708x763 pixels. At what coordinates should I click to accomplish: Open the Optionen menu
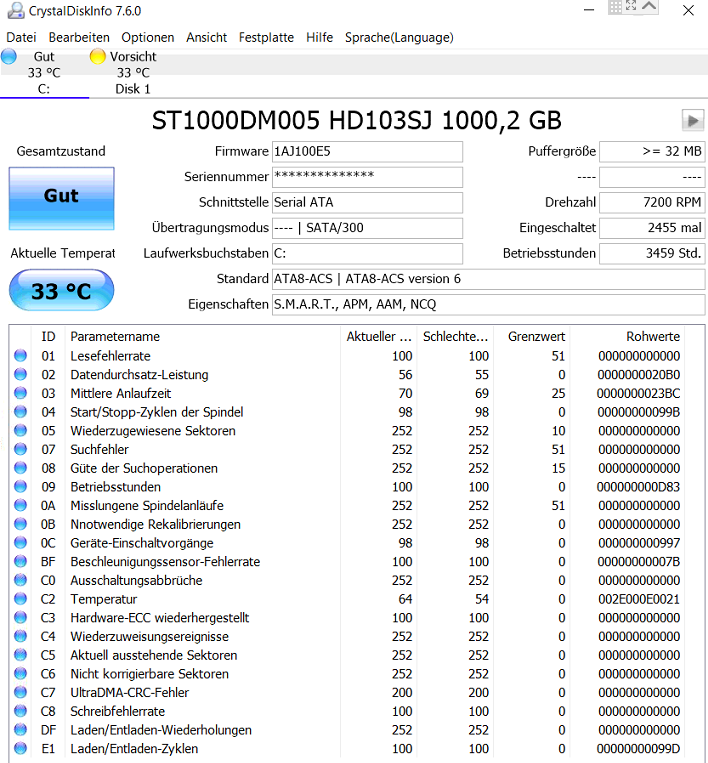tap(147, 37)
